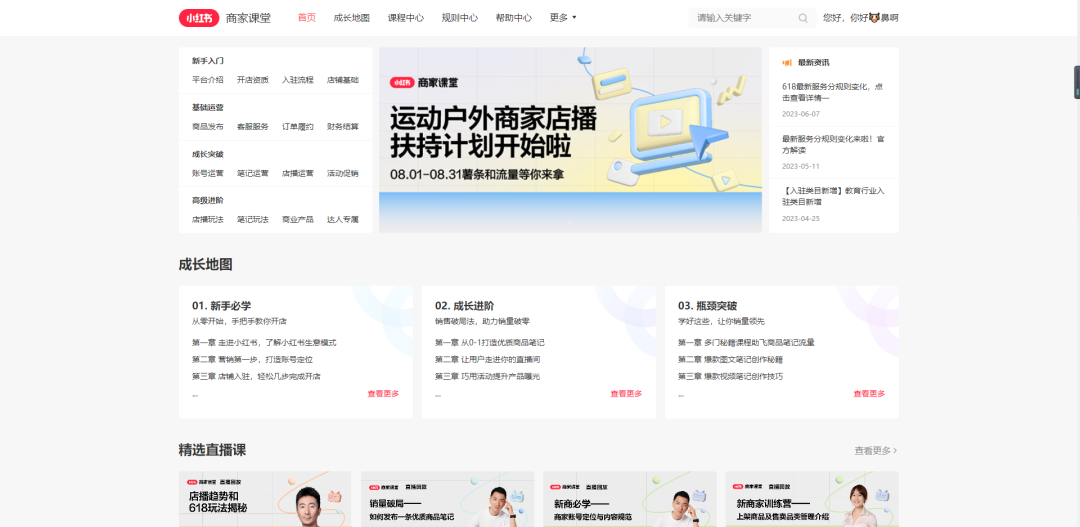Viewport: 1080px width, 527px height.
Task: Click 查看更多 beside 精选直播课
Action: click(875, 451)
